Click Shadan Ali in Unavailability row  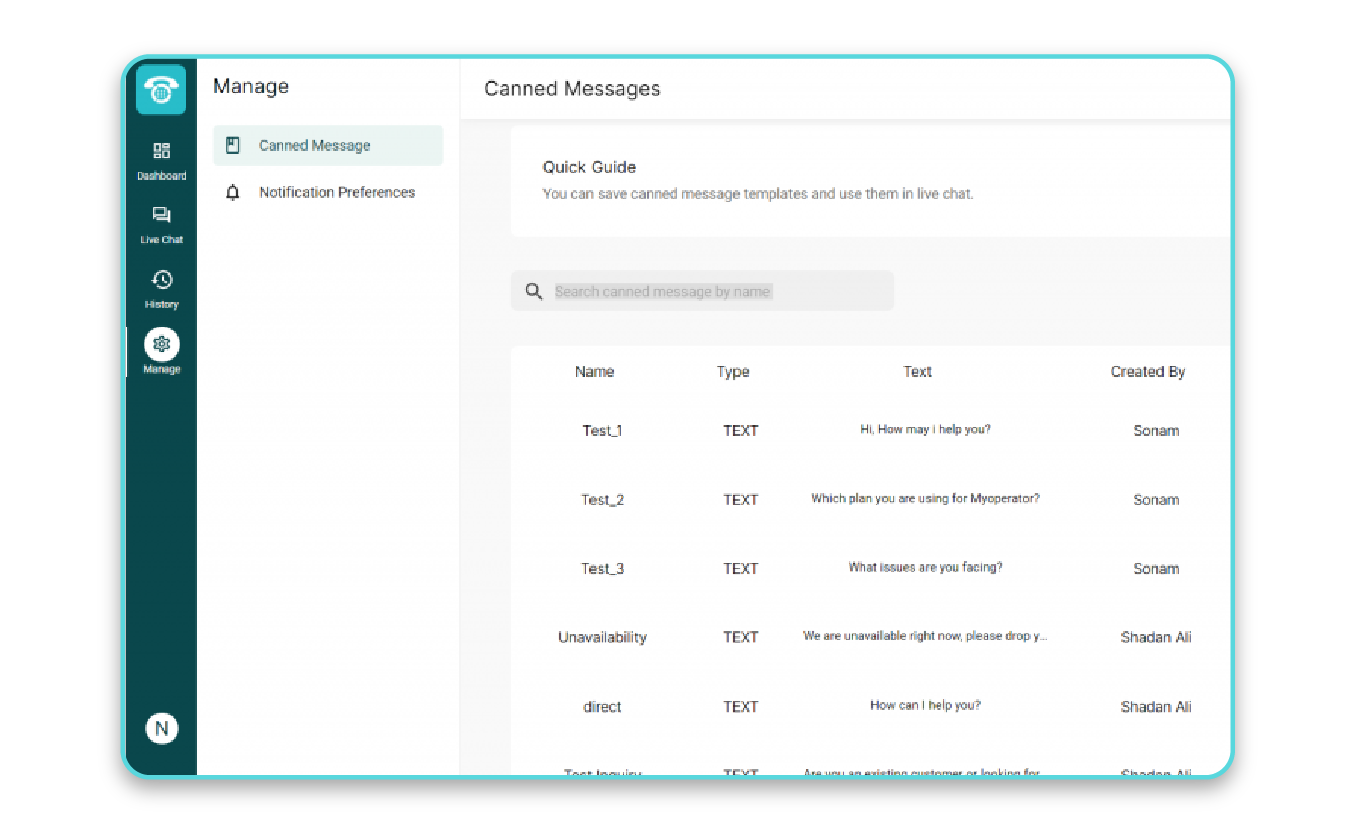click(x=1156, y=638)
